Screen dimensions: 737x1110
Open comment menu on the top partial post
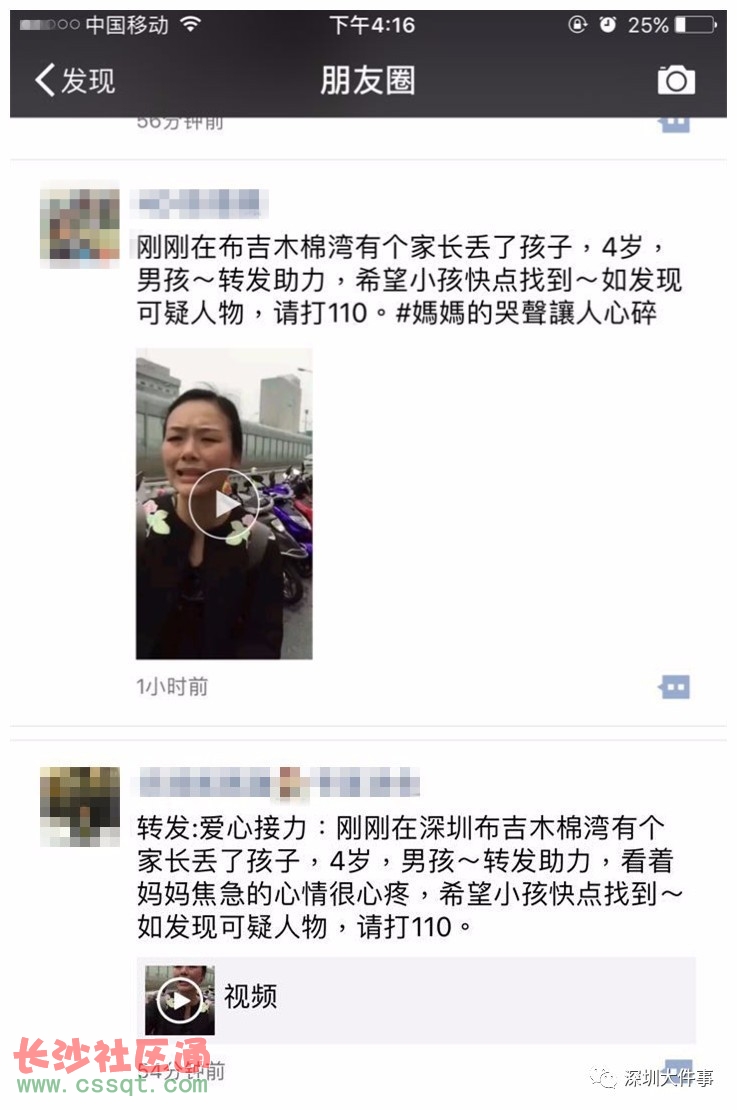coord(675,125)
